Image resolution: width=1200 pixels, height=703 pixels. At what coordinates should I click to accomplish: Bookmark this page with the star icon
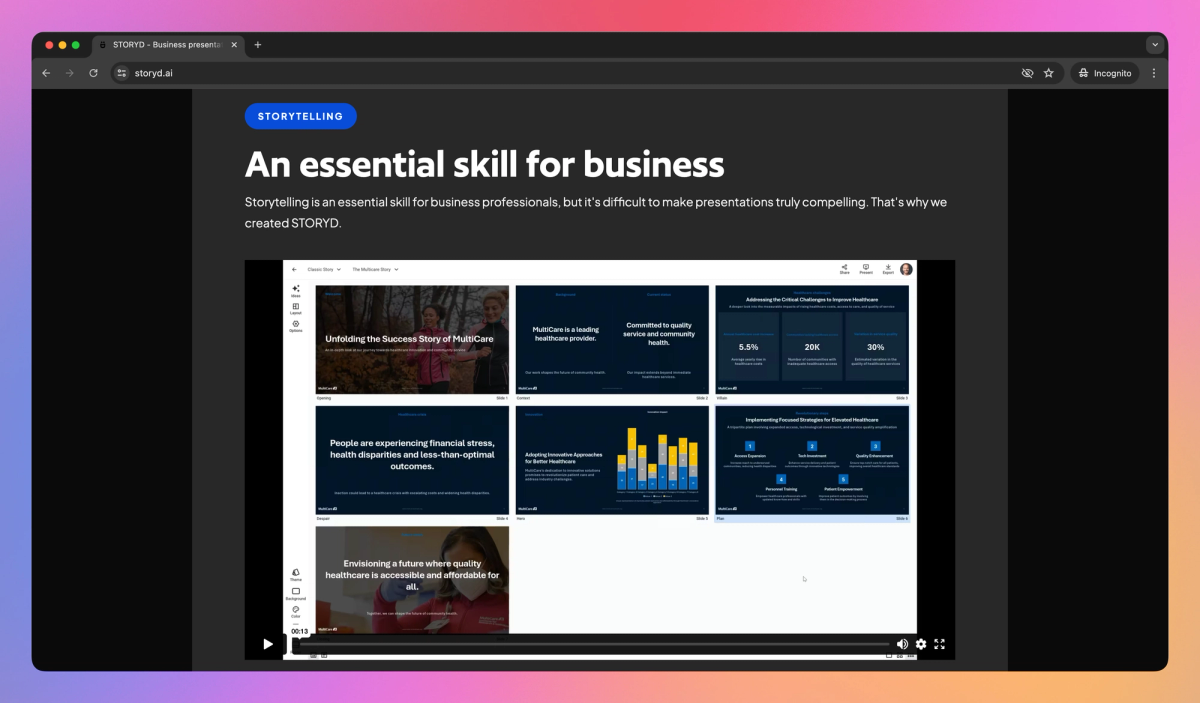pos(1049,73)
